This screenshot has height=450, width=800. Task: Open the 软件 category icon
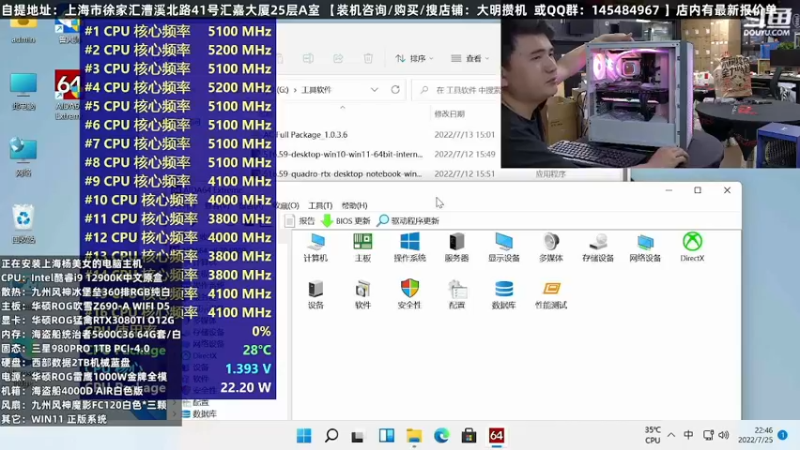click(363, 294)
